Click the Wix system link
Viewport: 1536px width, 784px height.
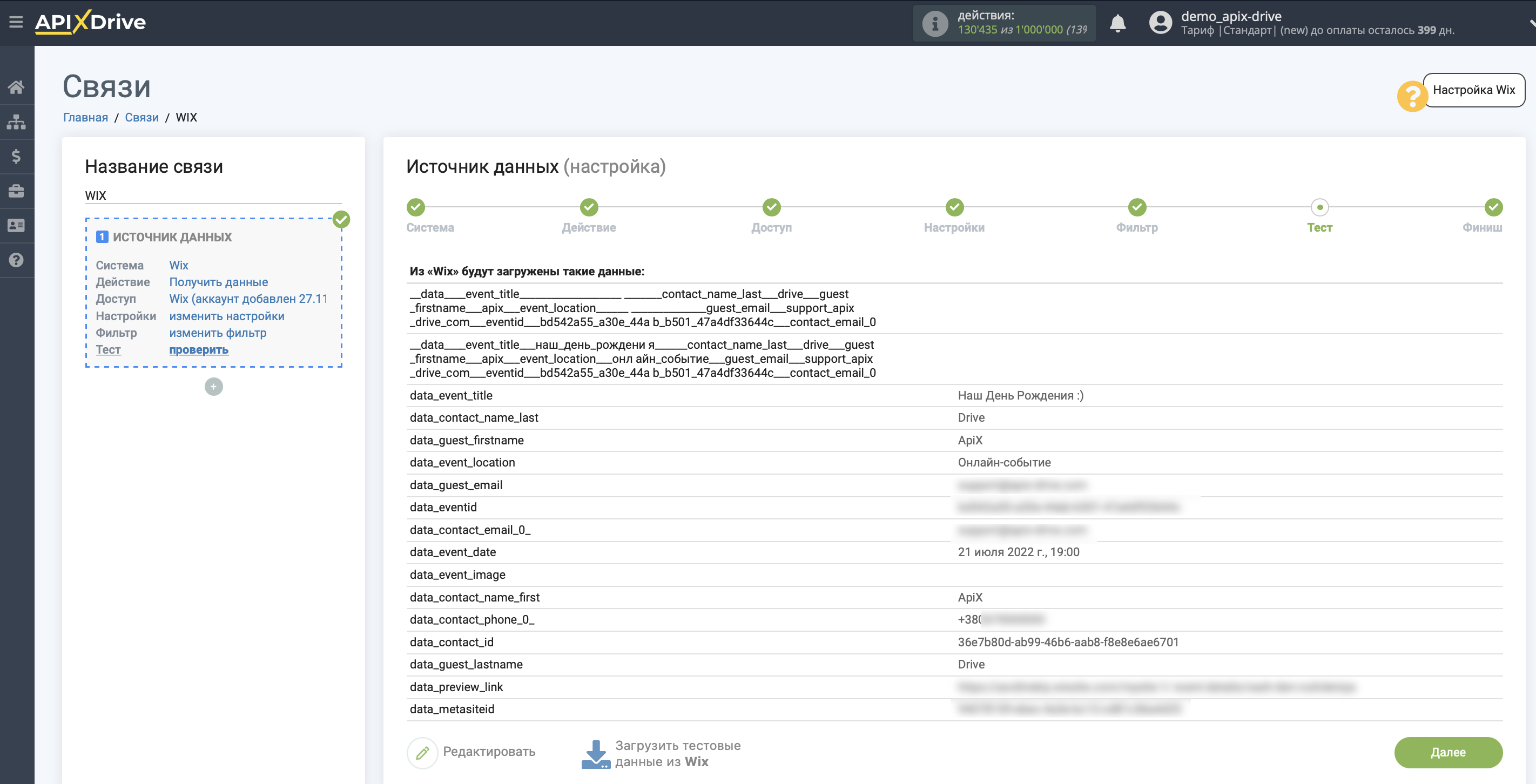point(178,265)
